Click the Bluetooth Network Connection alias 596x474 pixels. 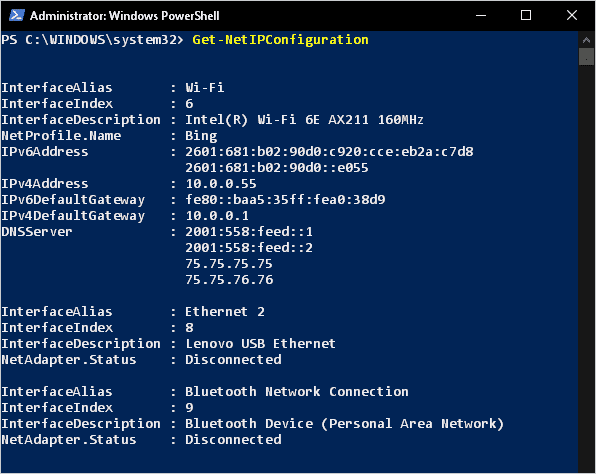[297, 392]
